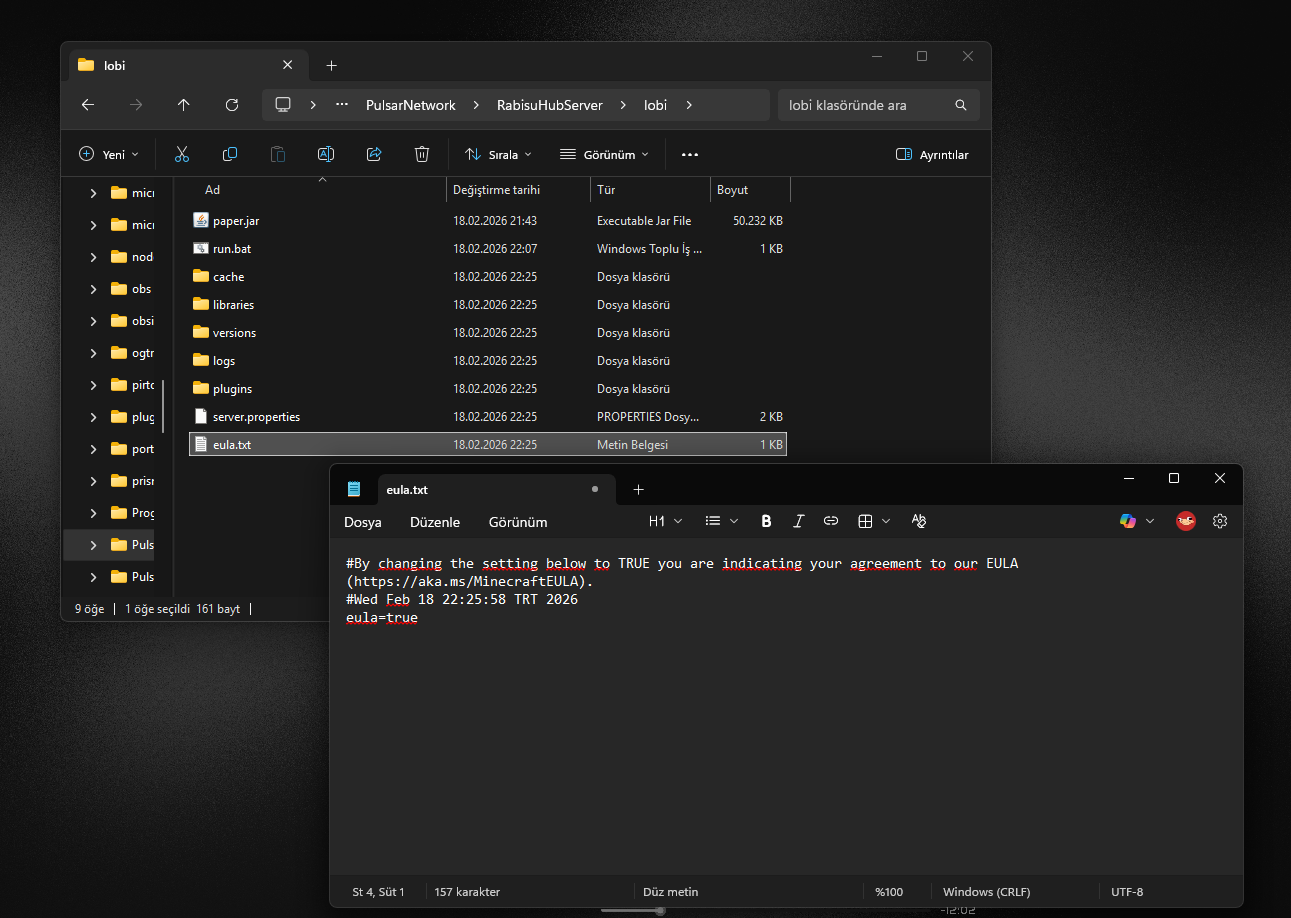
Task: Click the PC monitor icon in address bar
Action: point(283,105)
